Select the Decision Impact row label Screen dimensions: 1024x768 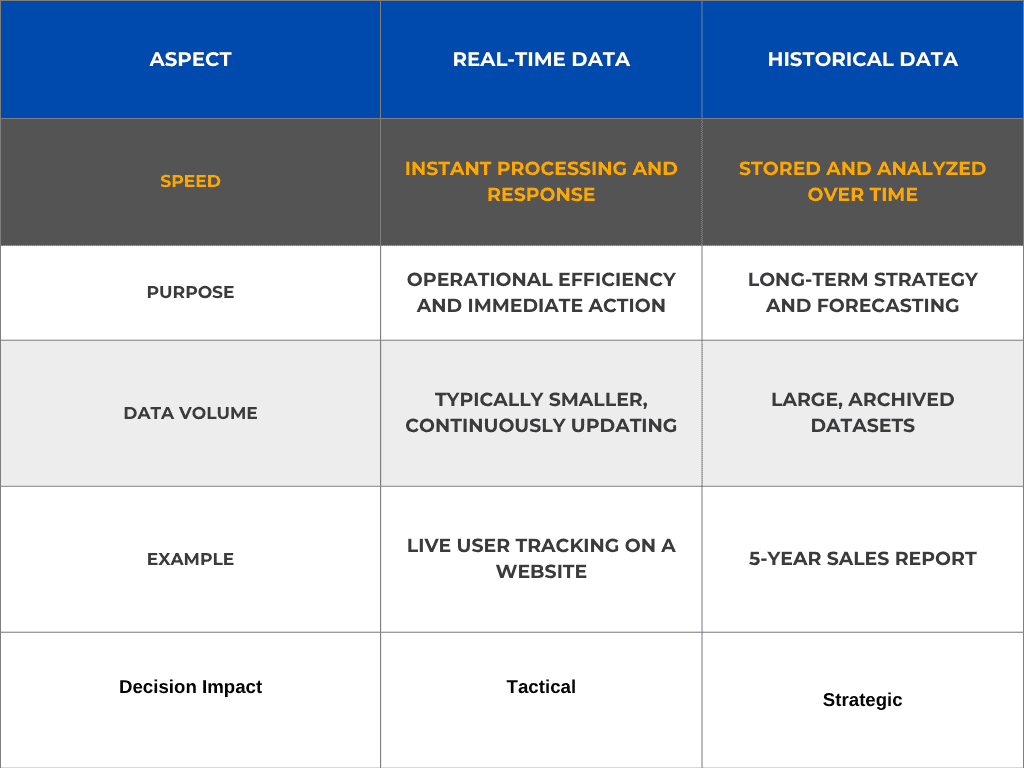click(190, 687)
